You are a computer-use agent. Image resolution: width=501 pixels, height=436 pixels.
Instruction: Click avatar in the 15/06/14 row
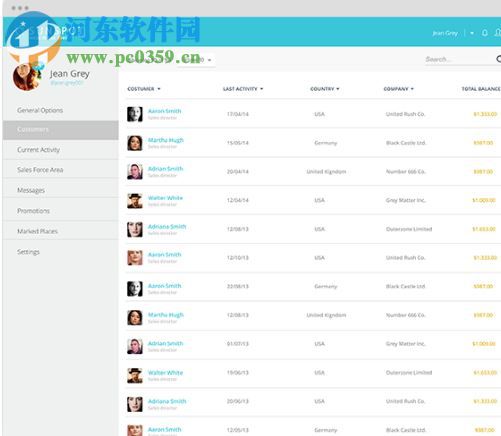[135, 143]
